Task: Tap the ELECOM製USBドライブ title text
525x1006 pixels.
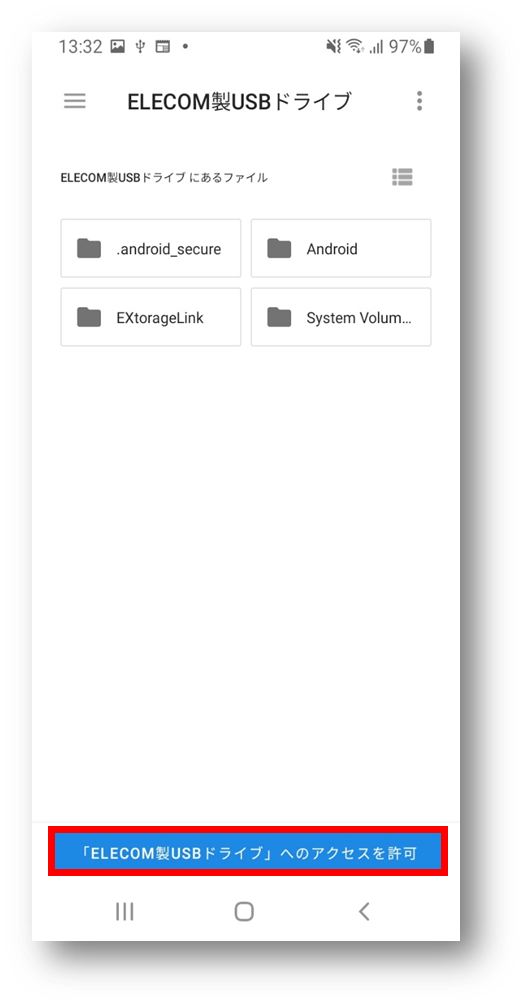Action: (x=240, y=101)
